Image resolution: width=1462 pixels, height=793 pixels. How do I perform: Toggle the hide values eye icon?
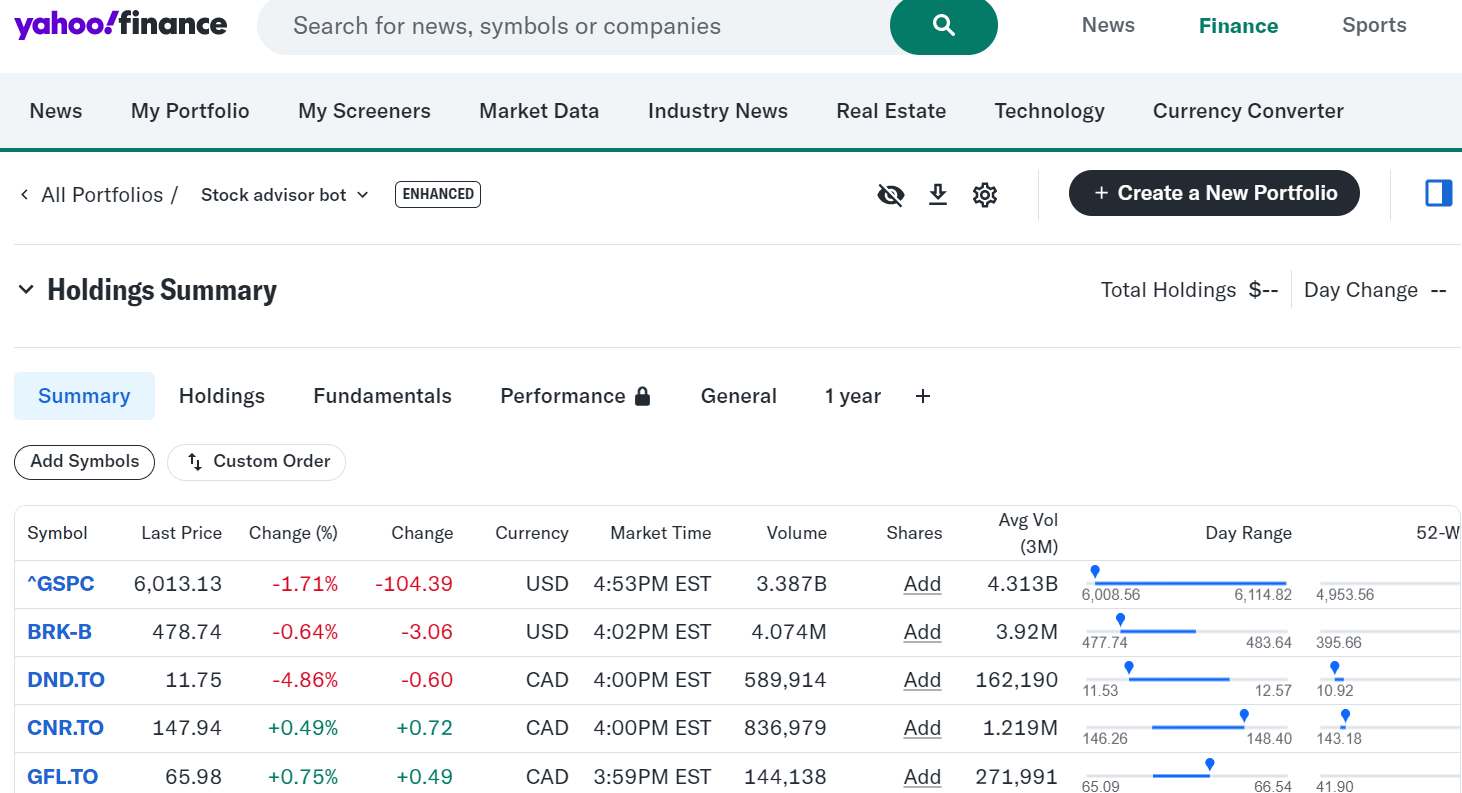[890, 194]
